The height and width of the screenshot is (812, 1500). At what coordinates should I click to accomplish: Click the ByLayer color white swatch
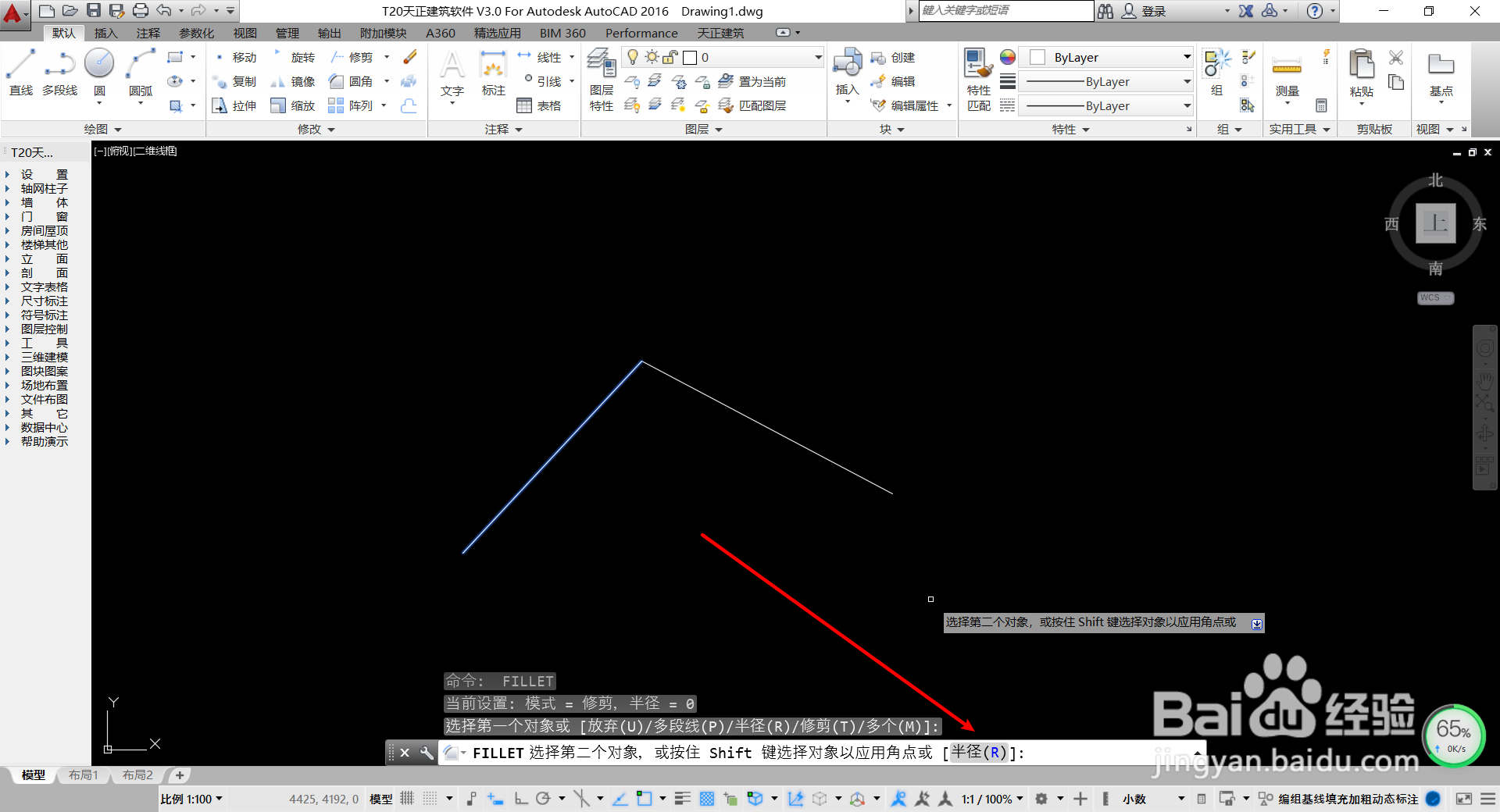[x=1037, y=57]
